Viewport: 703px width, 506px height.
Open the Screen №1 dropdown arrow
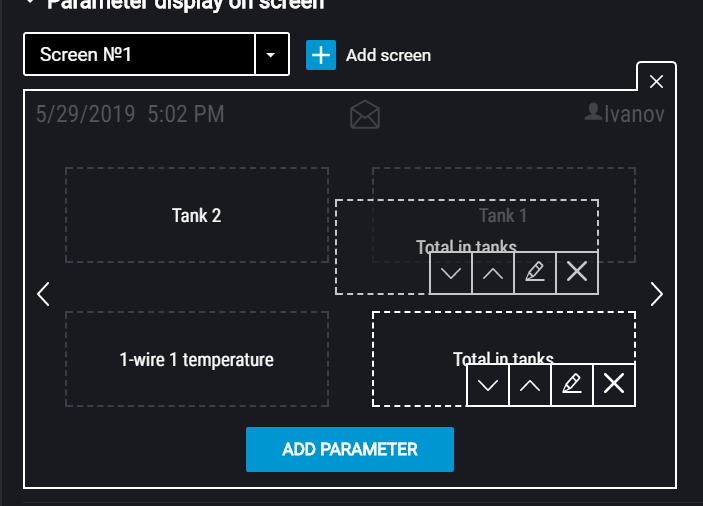coord(271,55)
